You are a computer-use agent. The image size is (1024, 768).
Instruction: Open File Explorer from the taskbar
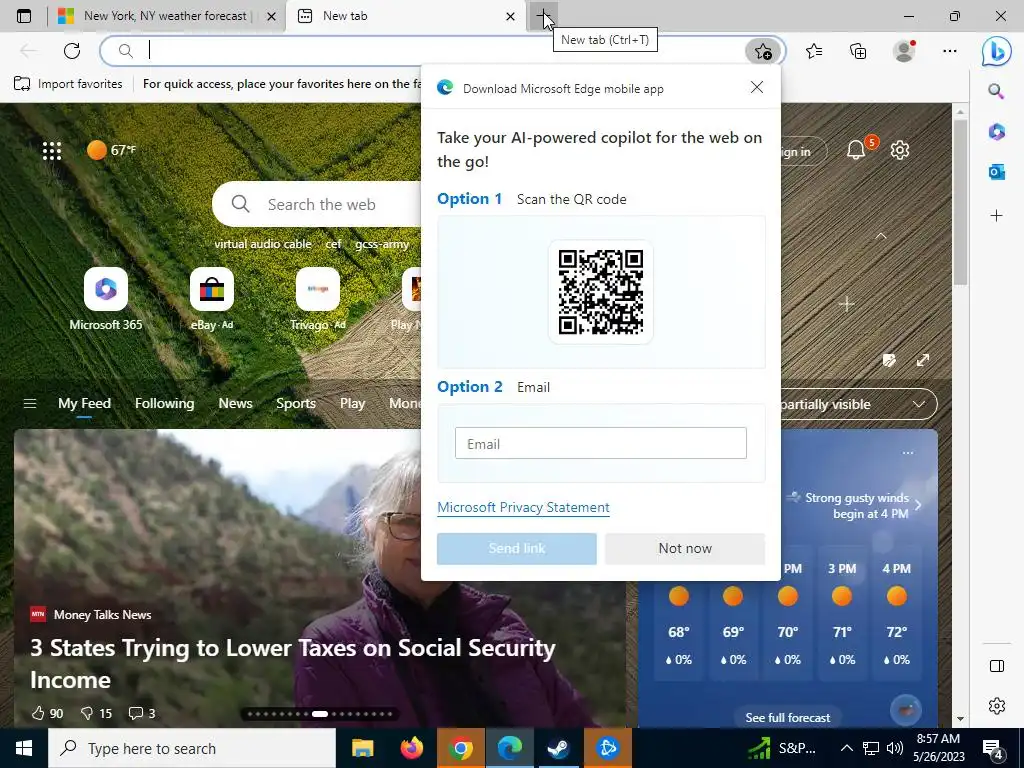[x=362, y=748]
